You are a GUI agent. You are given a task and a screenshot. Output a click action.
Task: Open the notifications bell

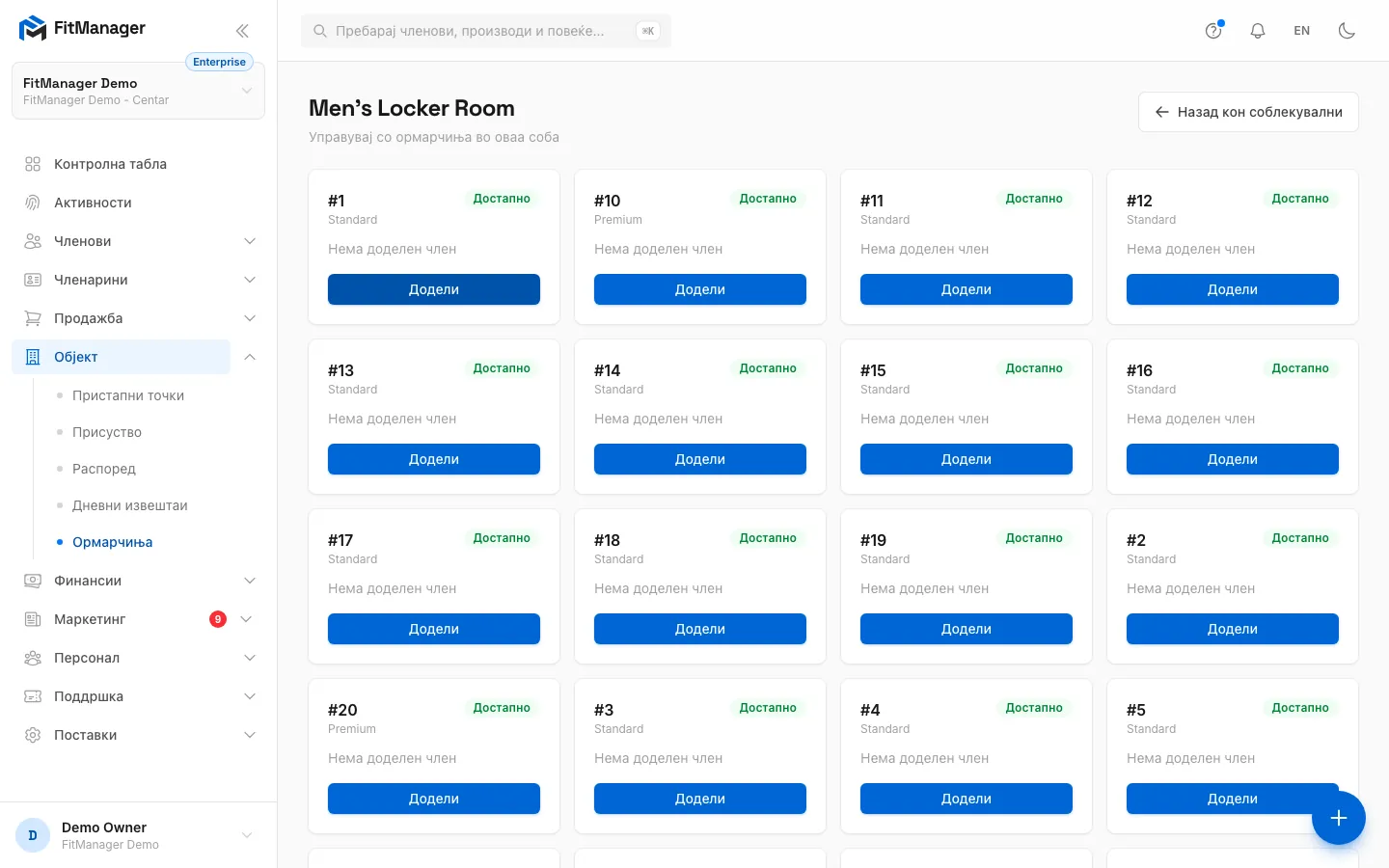(1258, 31)
